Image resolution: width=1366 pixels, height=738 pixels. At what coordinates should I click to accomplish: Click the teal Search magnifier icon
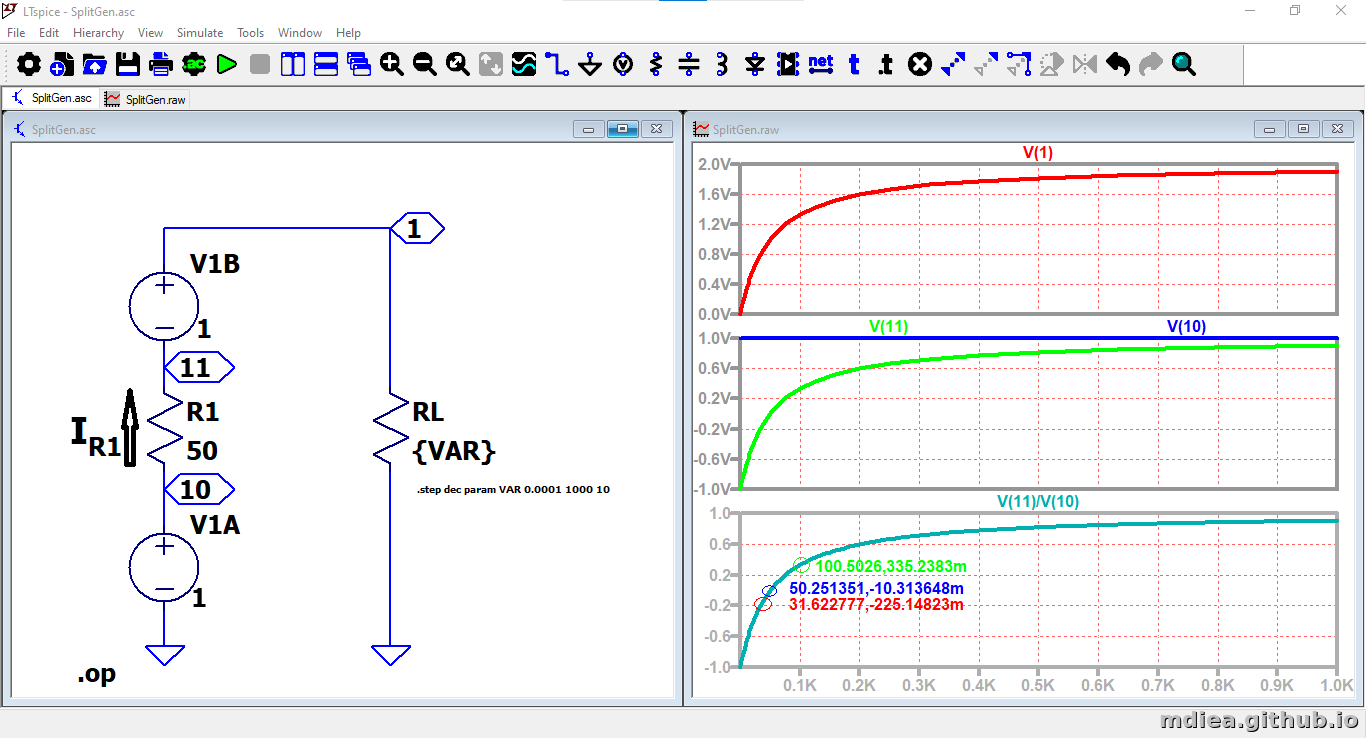[x=1184, y=65]
